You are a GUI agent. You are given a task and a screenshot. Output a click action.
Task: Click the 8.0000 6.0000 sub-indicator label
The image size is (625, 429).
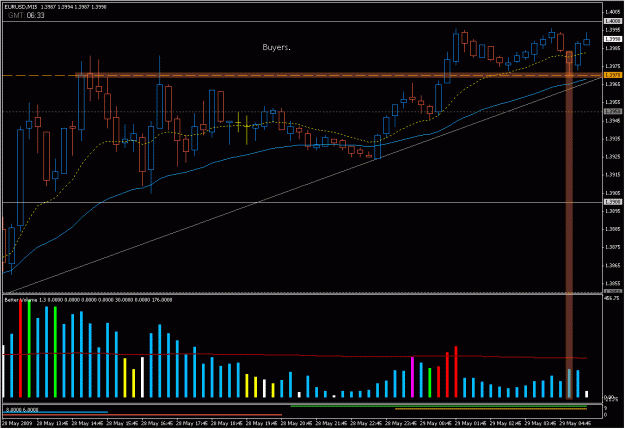click(22, 409)
